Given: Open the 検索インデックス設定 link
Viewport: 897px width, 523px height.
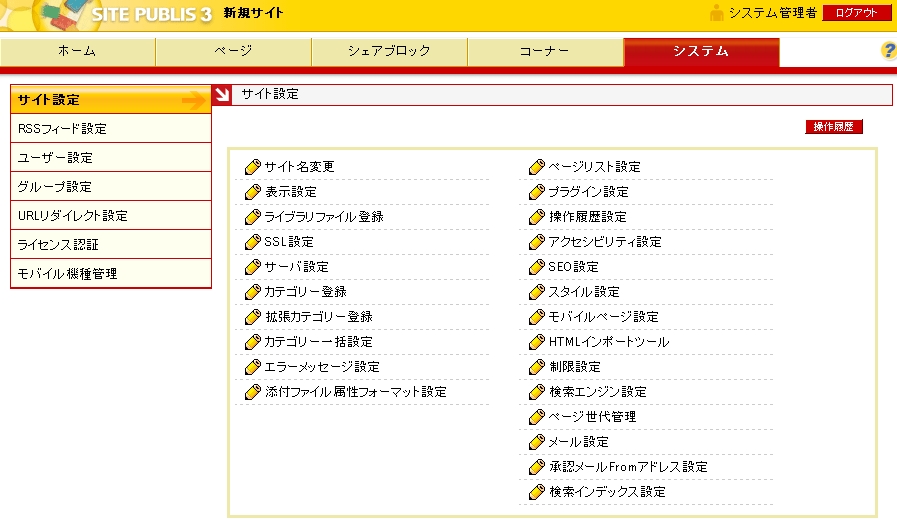Looking at the screenshot, I should coord(607,492).
